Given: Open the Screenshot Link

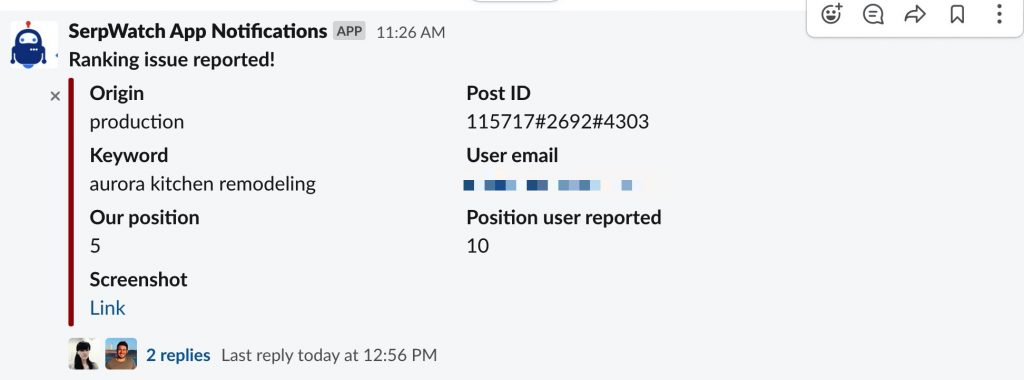Looking at the screenshot, I should [107, 308].
